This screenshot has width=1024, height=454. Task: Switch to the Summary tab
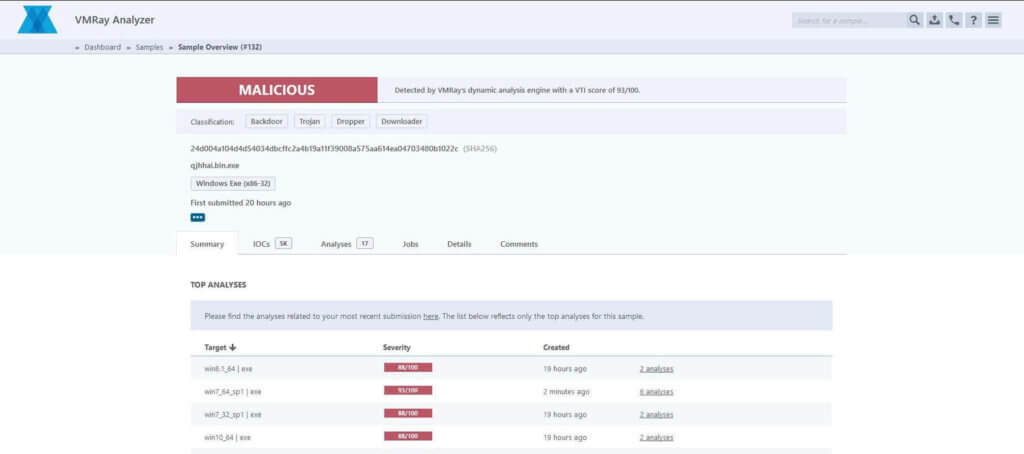[207, 244]
